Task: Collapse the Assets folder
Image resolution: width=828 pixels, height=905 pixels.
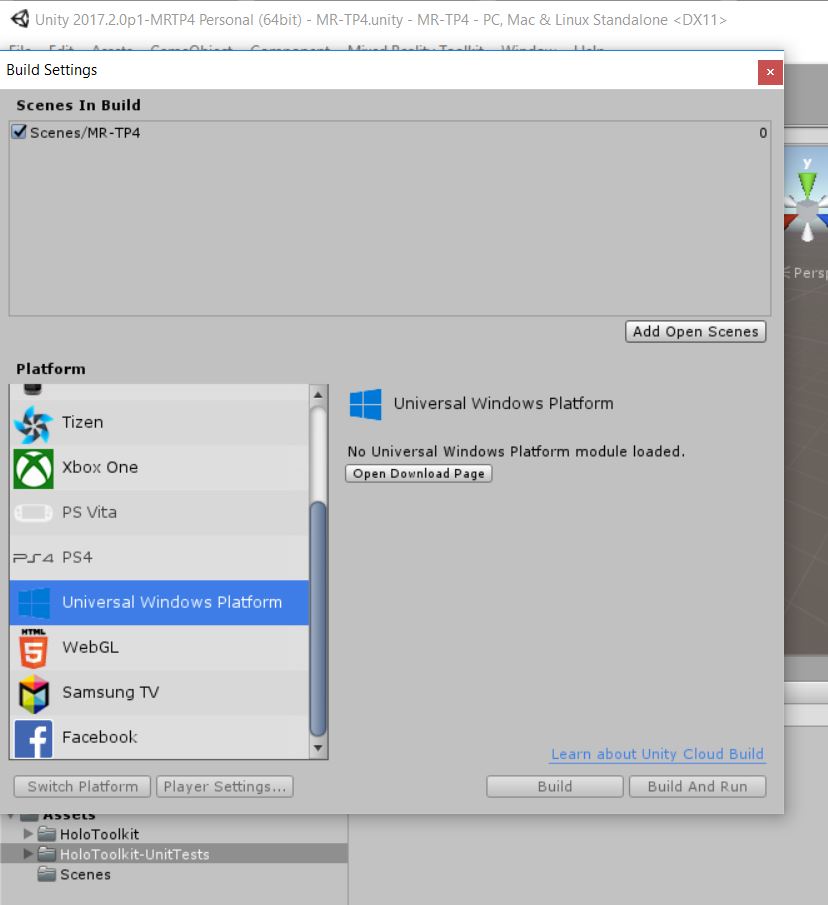Action: coord(9,814)
